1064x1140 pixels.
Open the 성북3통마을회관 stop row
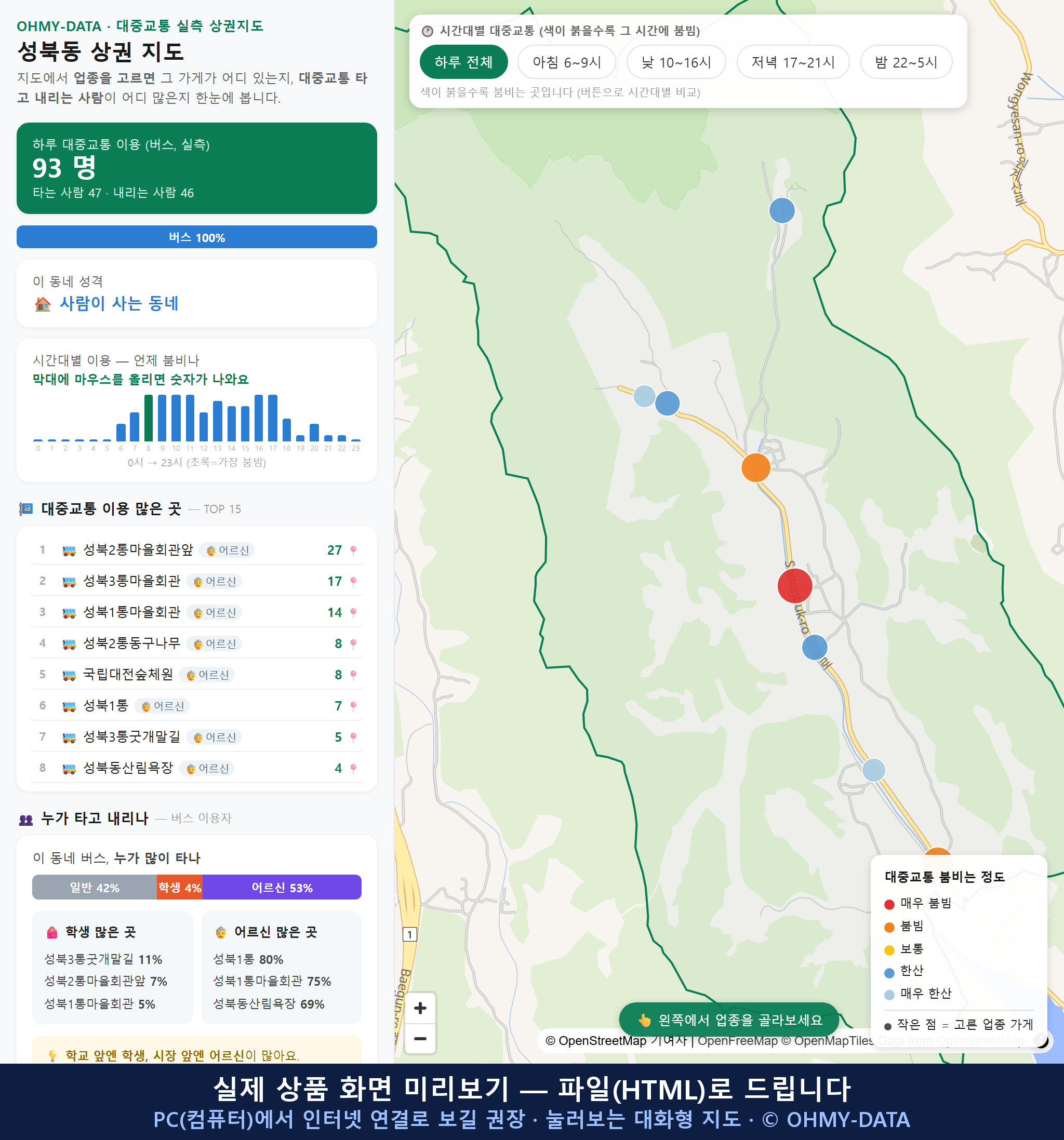click(196, 581)
